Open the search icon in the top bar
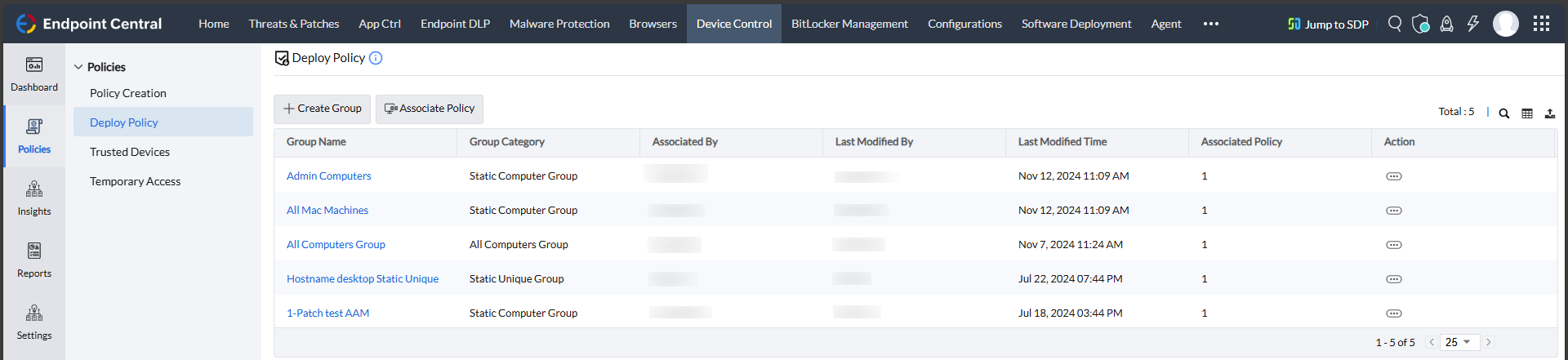The width and height of the screenshot is (1568, 360). click(x=1395, y=24)
